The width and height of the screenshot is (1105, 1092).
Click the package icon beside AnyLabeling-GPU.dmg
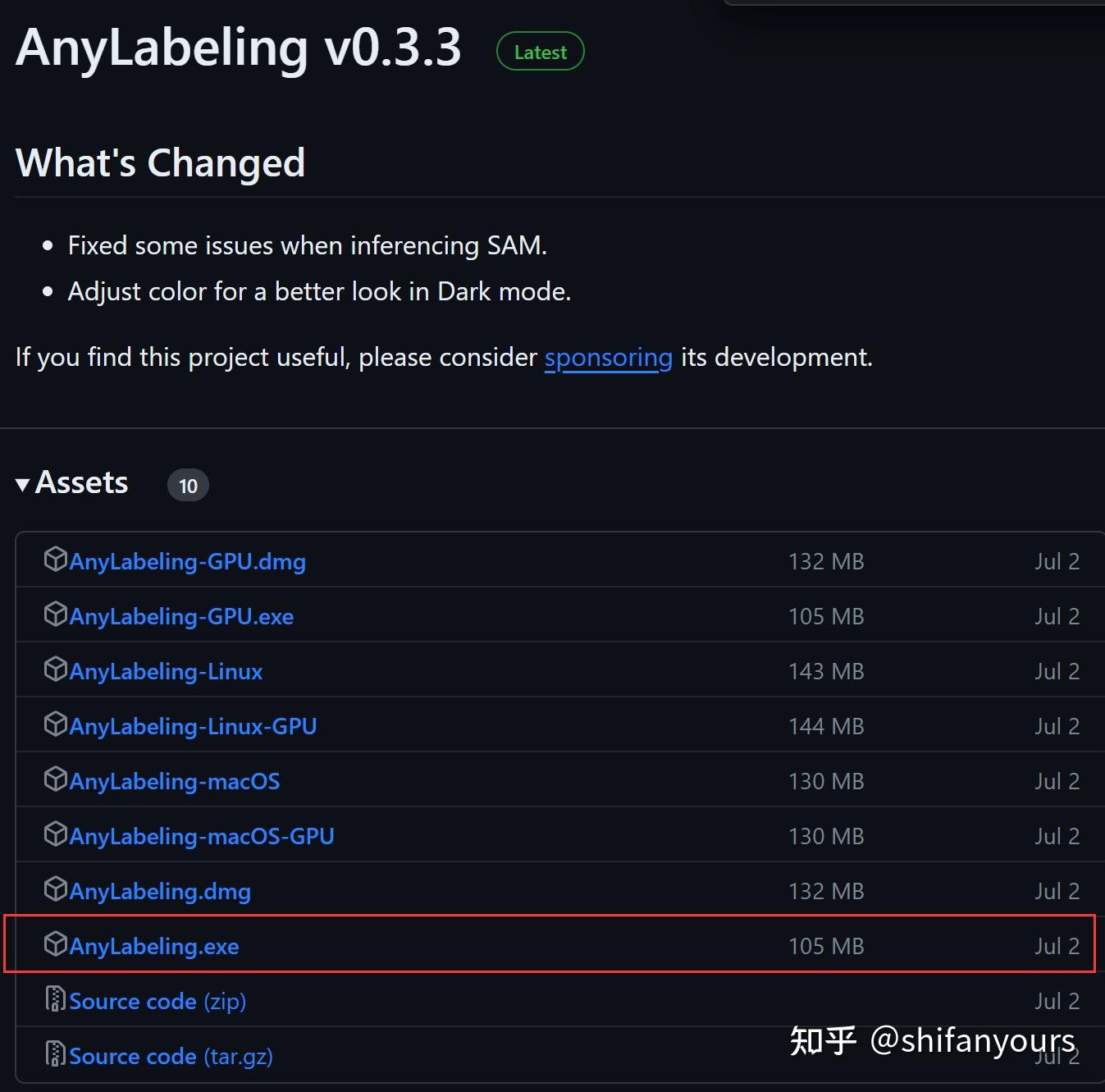coord(54,560)
